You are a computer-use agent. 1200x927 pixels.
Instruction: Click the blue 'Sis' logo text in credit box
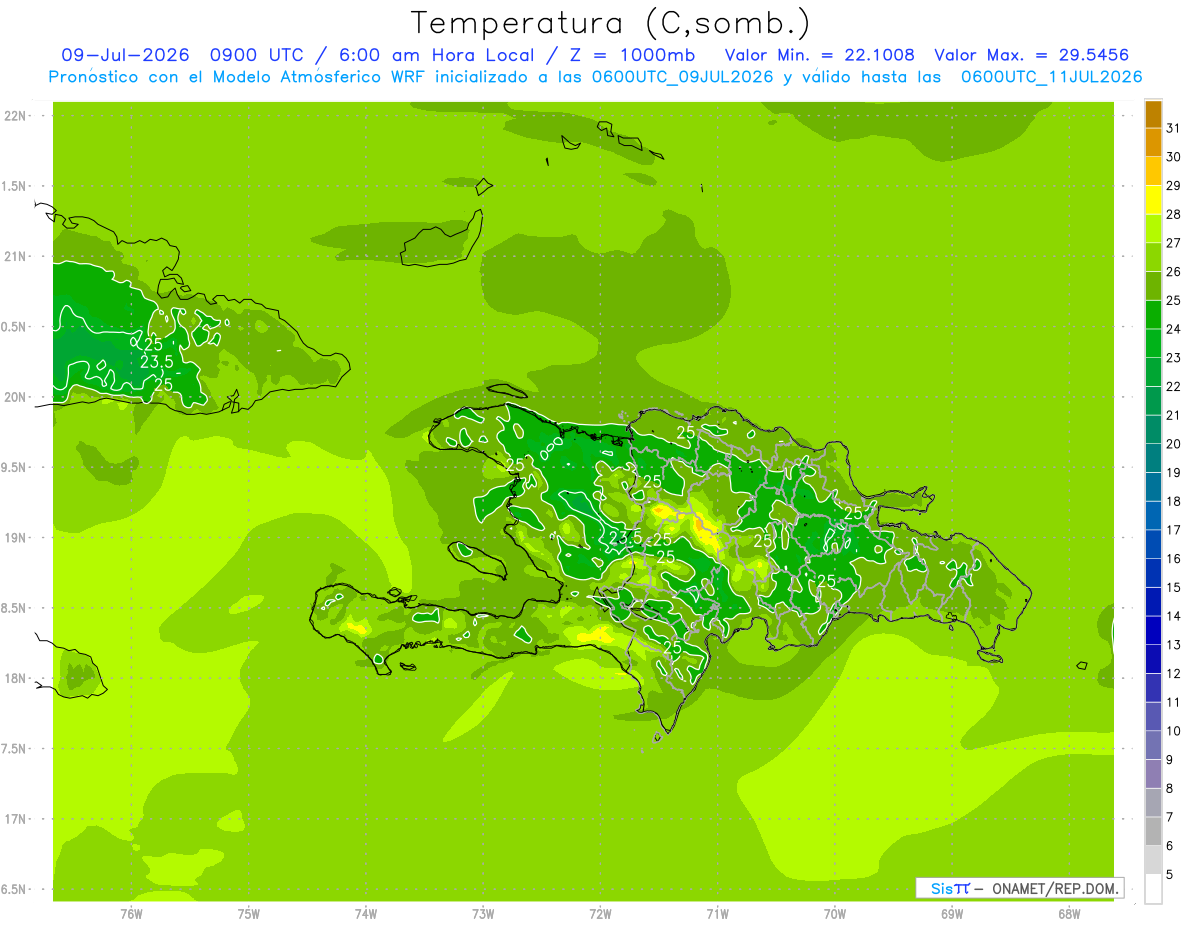(940, 888)
